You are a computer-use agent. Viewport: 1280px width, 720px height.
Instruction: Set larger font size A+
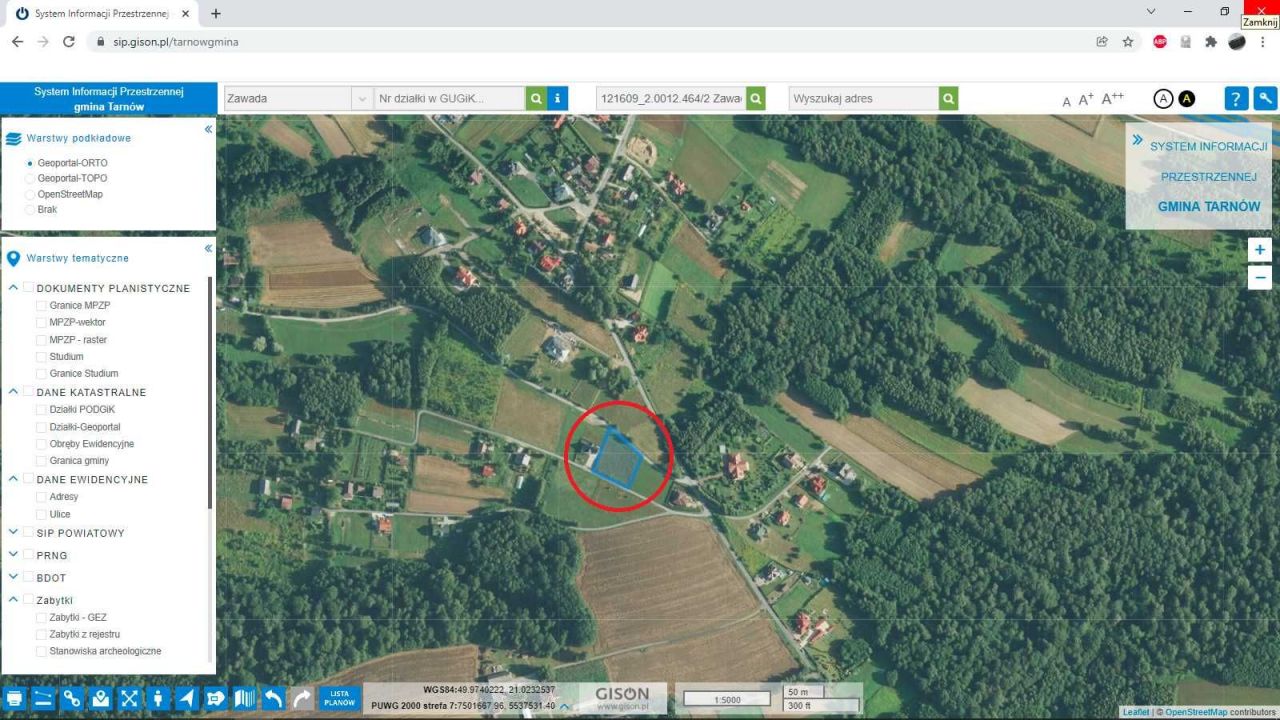click(1086, 99)
